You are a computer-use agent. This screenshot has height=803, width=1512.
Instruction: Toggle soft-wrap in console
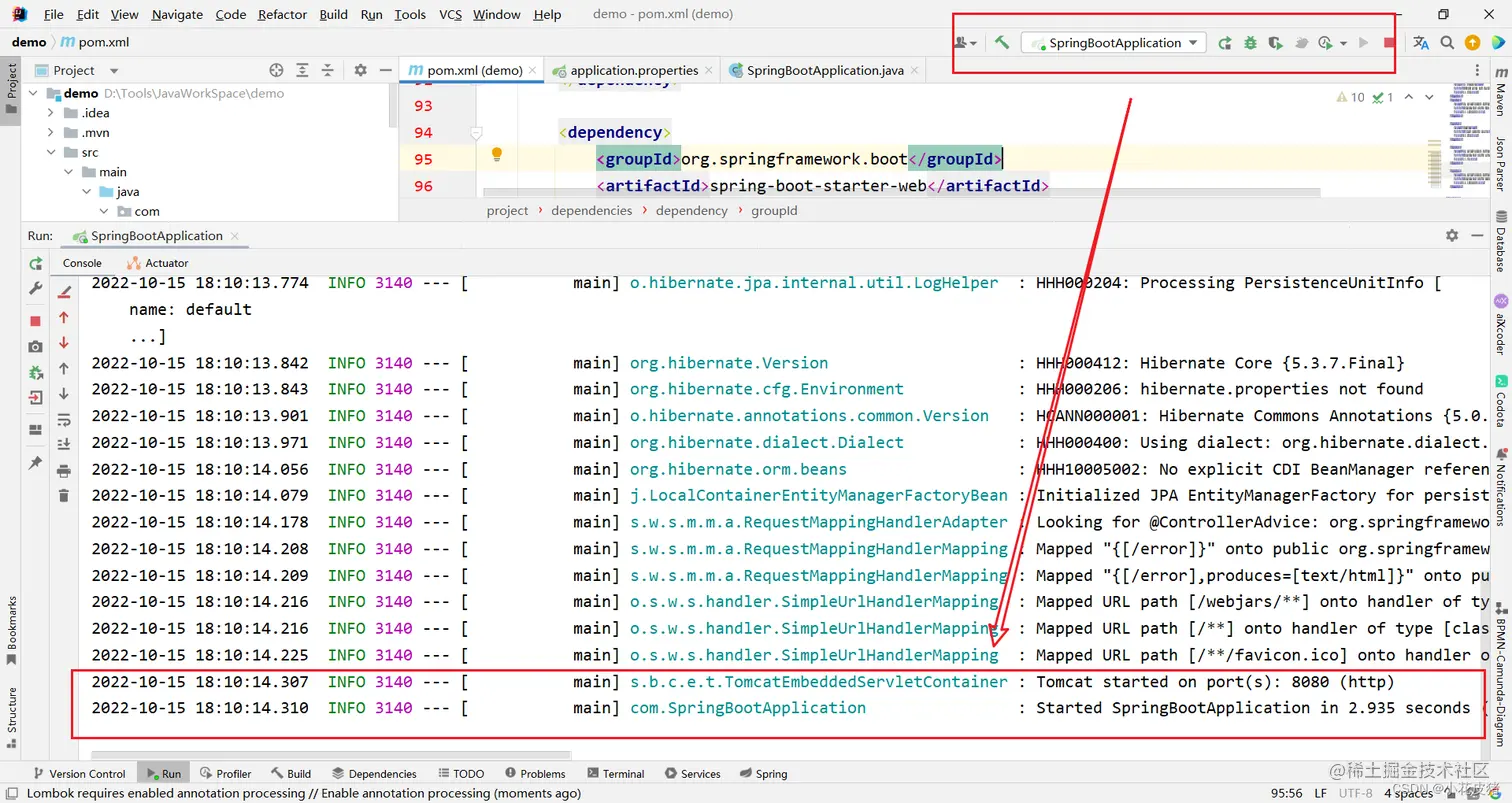(64, 420)
